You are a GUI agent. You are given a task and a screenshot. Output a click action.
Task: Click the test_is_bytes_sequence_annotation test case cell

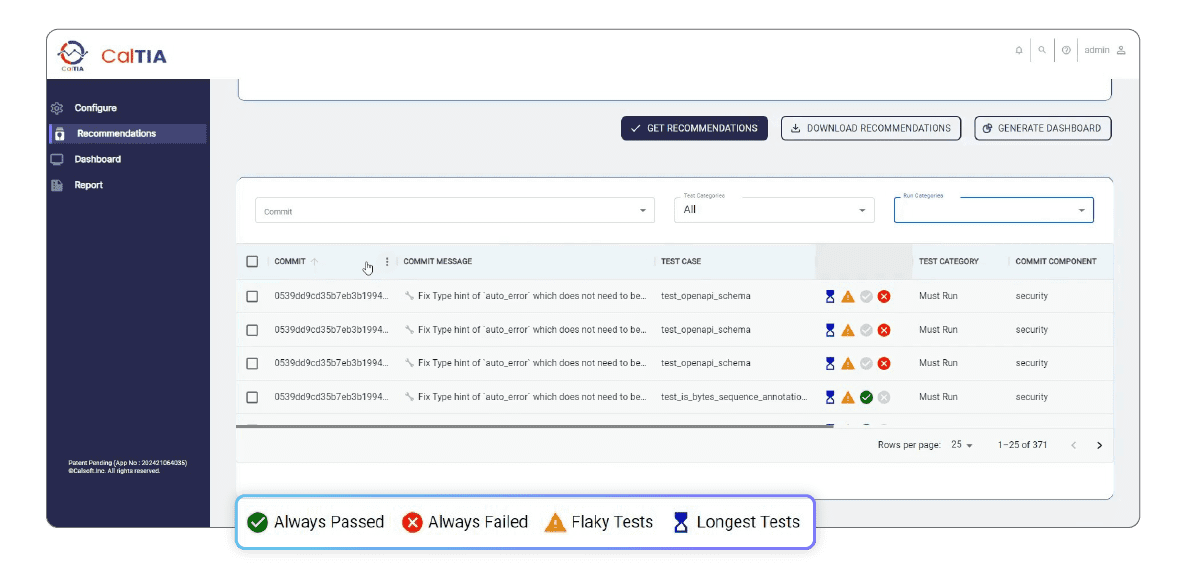(735, 397)
